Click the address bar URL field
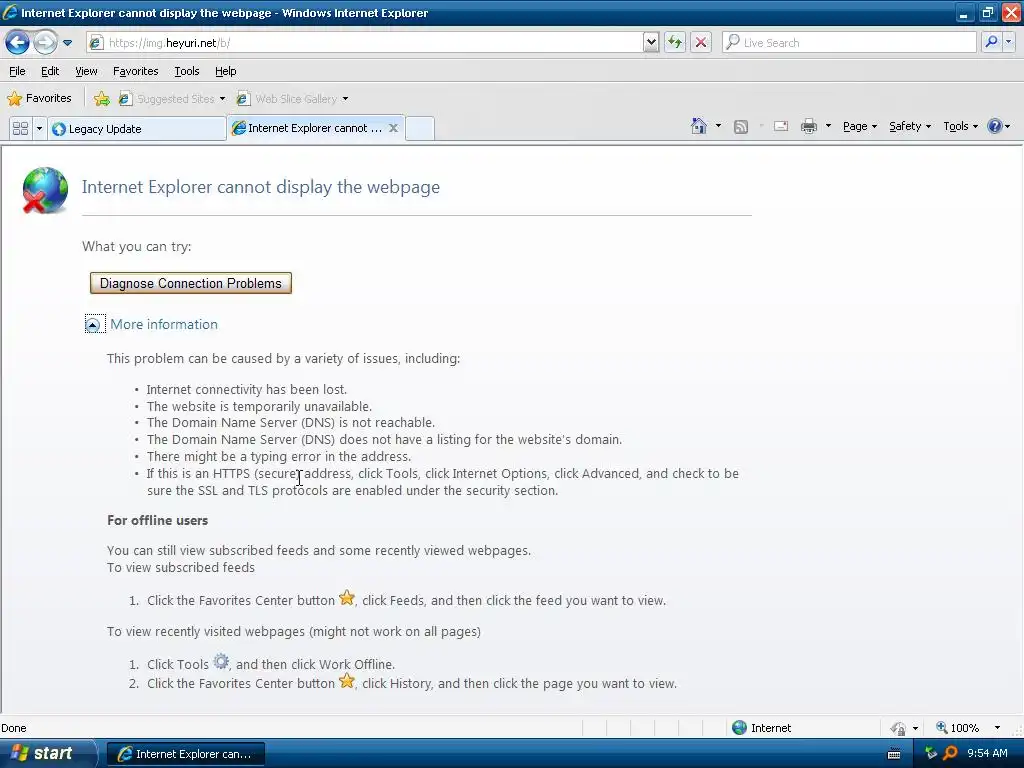This screenshot has height=768, width=1024. click(364, 43)
